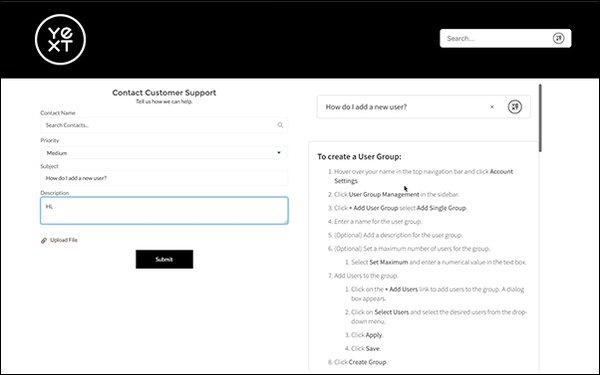Click the results panel vertical scrollbar
600x375 pixels.
540,118
